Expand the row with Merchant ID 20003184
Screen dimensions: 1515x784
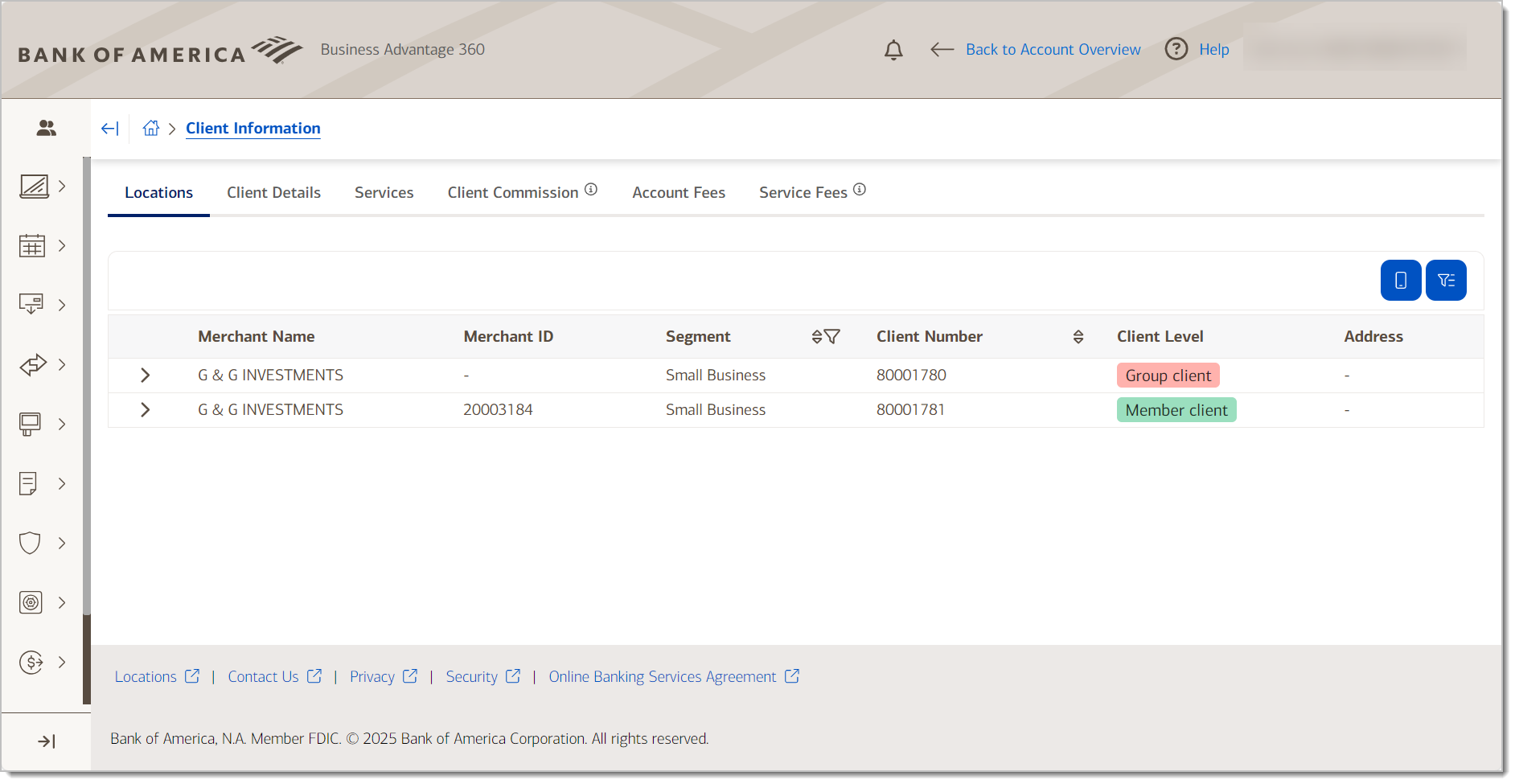tap(145, 410)
